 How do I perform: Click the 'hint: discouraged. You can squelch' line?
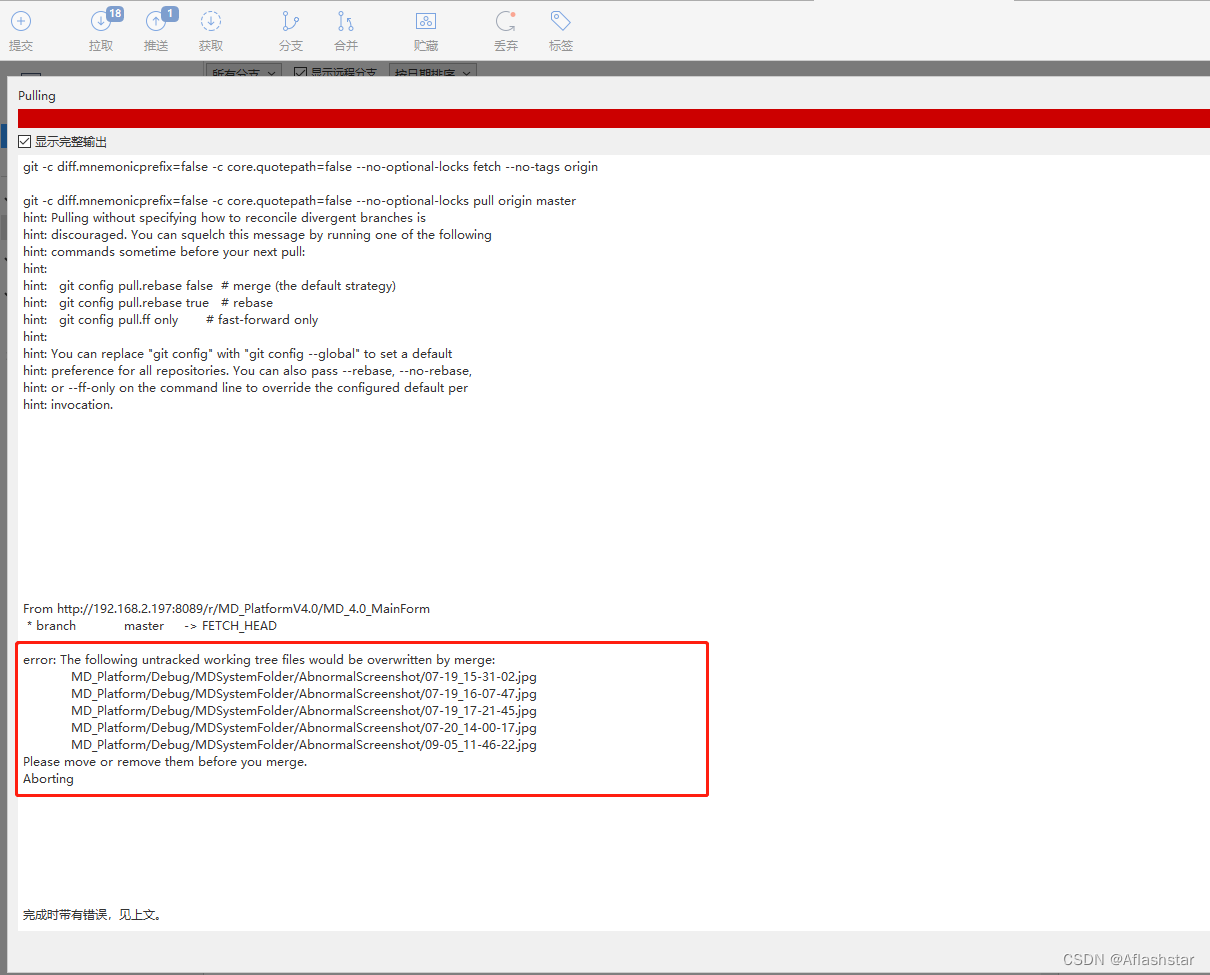[258, 234]
